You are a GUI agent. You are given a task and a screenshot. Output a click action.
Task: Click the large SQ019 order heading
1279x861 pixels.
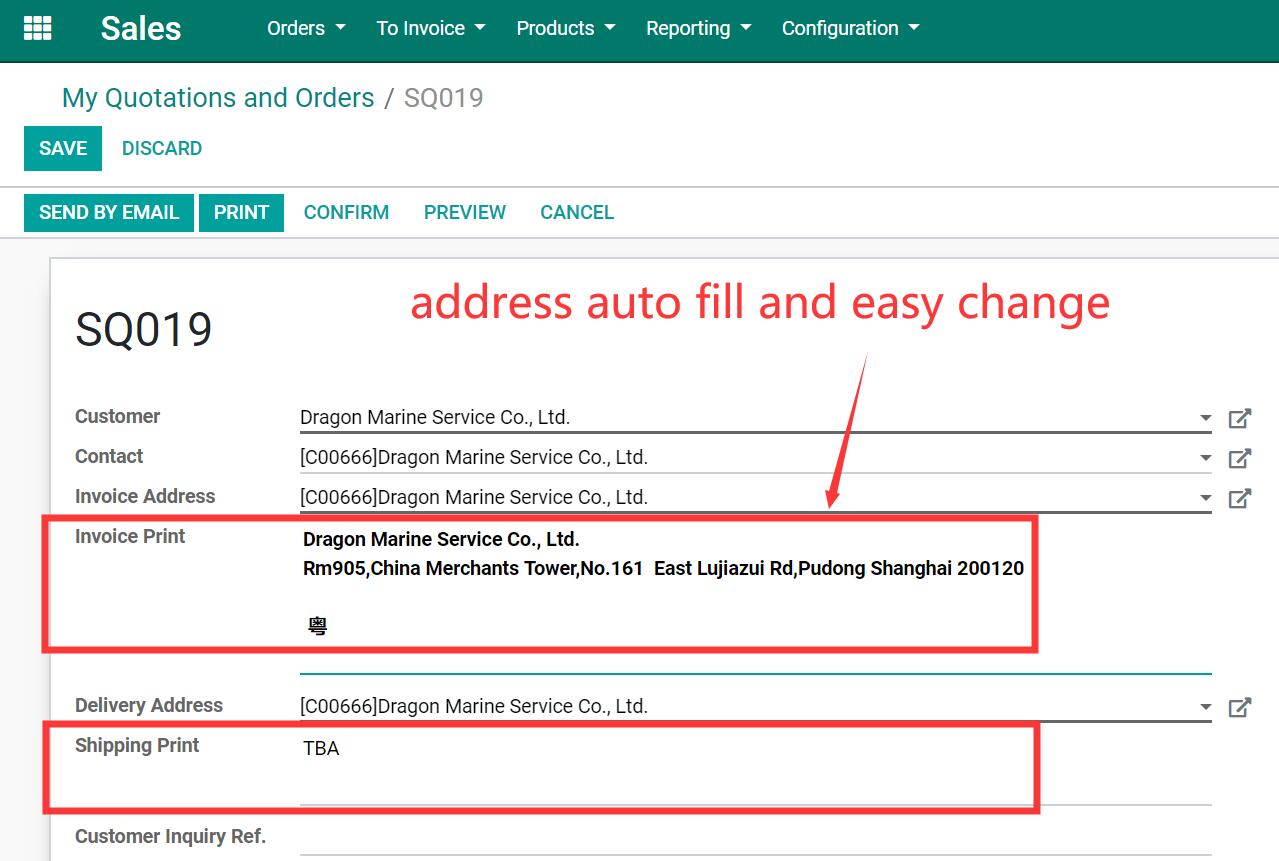(x=144, y=329)
